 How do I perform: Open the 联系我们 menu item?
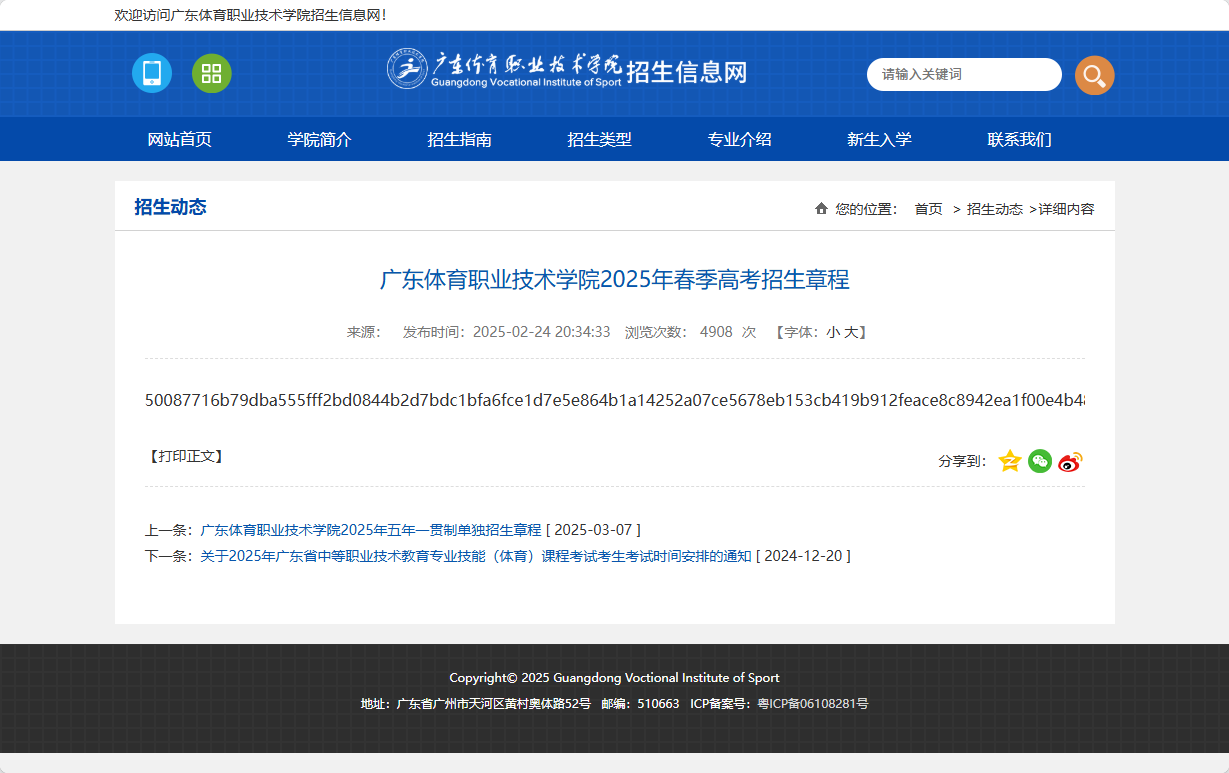(1019, 139)
